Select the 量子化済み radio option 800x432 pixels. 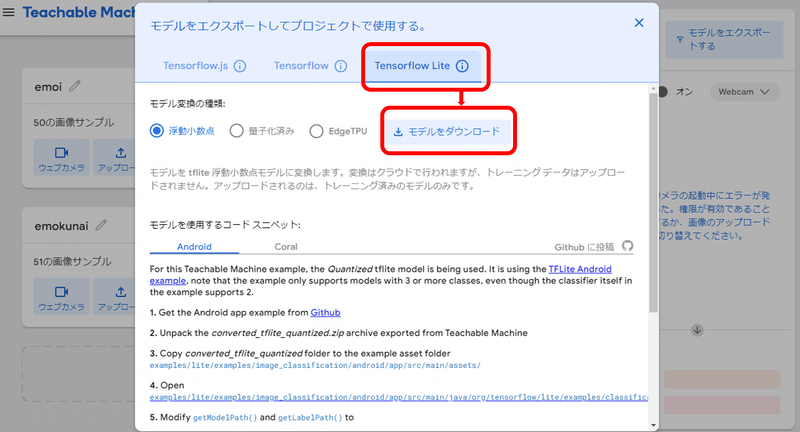click(x=236, y=131)
